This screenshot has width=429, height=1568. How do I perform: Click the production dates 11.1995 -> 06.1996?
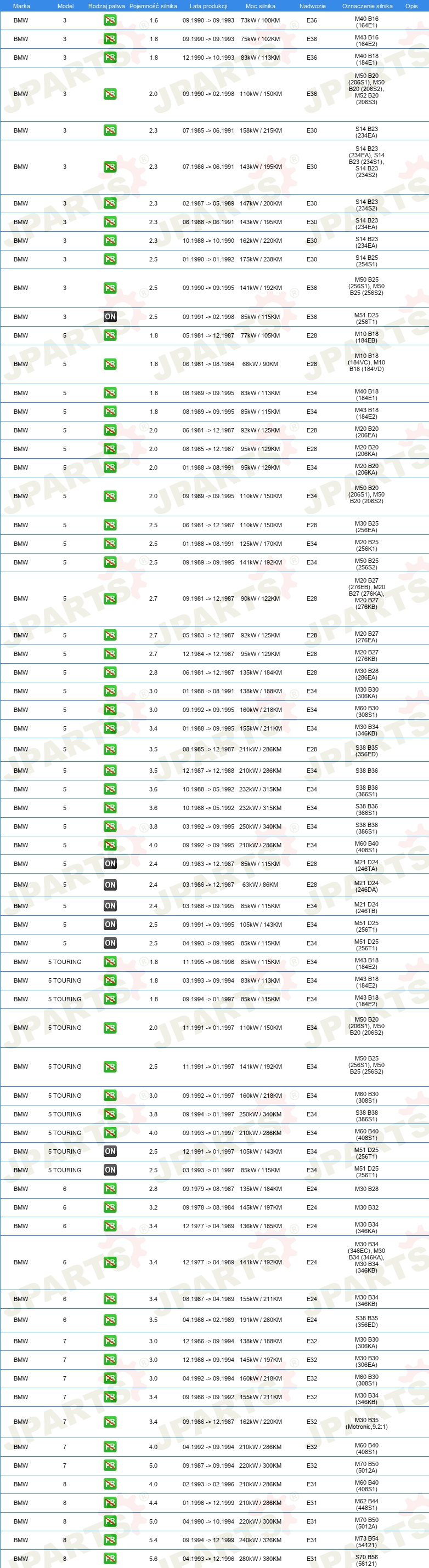(208, 962)
